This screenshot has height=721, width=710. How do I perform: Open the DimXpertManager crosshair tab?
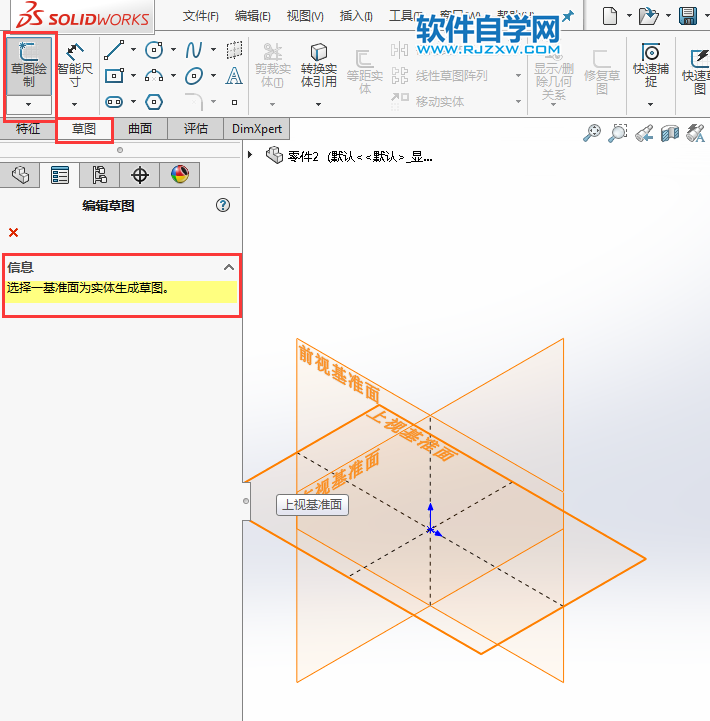coord(139,175)
